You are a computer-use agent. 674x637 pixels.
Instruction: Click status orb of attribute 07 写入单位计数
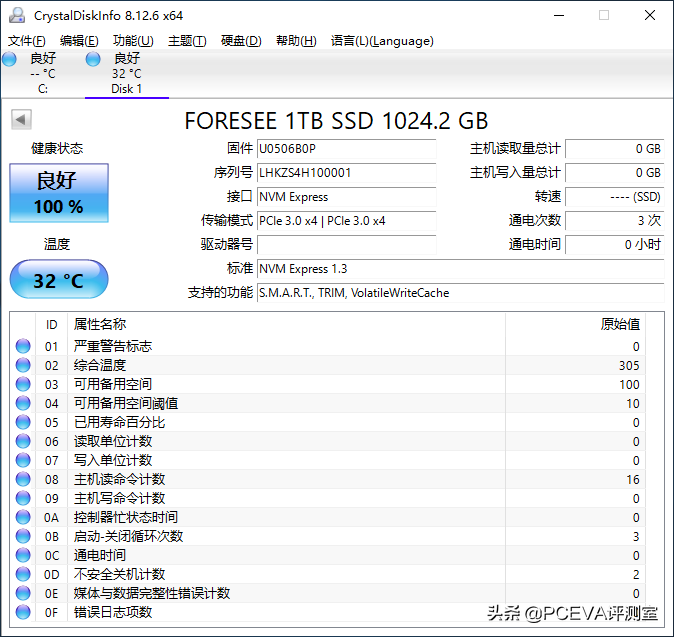click(x=23, y=460)
